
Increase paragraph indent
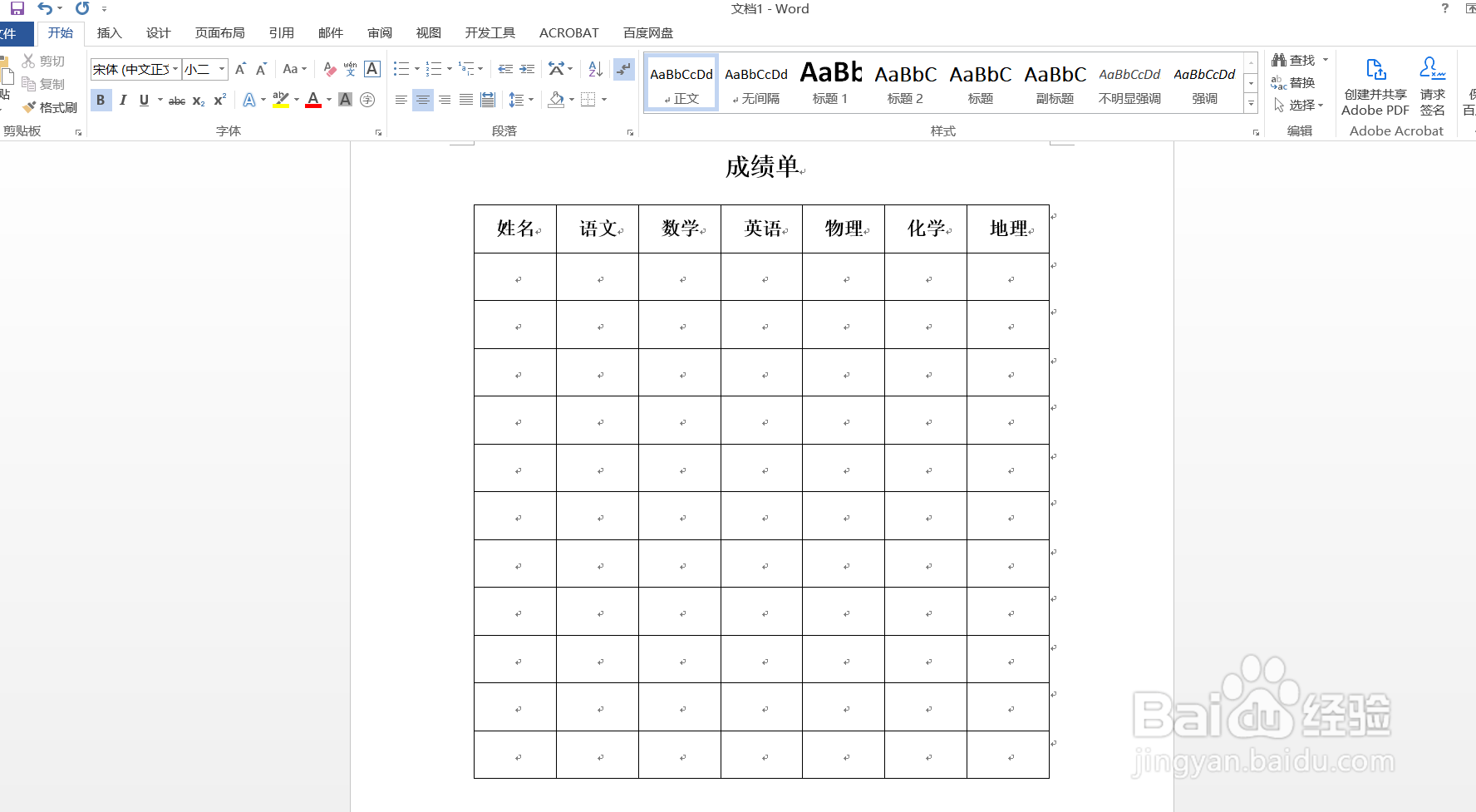pyautogui.click(x=527, y=69)
